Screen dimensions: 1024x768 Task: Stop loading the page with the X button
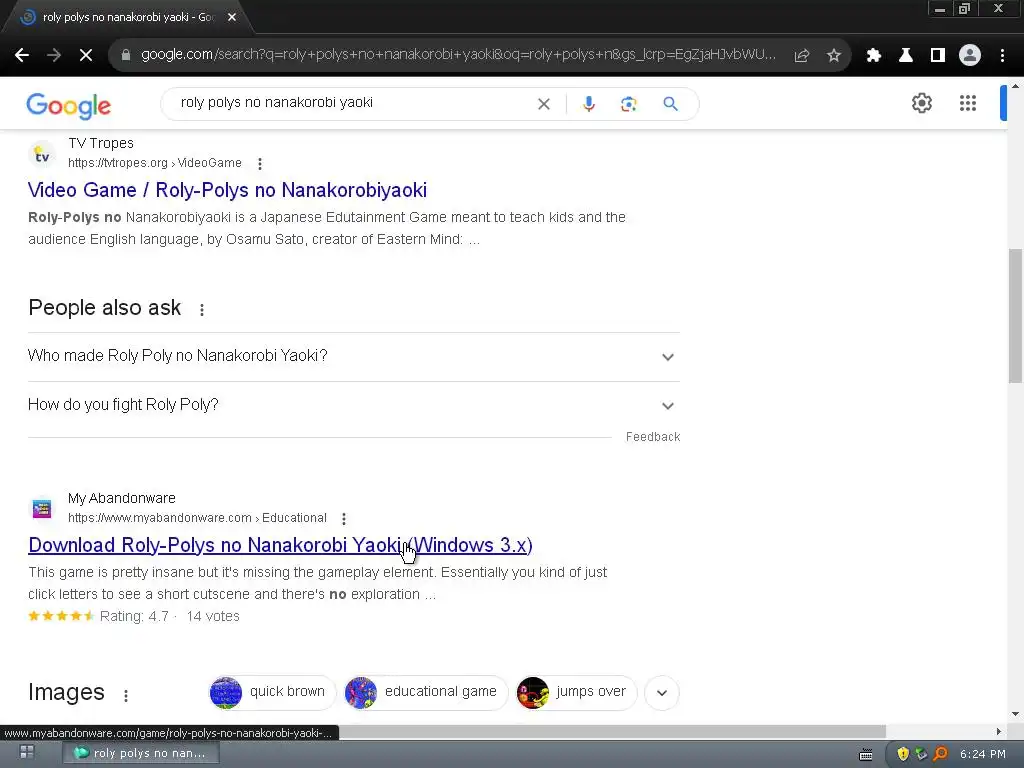[x=86, y=56]
